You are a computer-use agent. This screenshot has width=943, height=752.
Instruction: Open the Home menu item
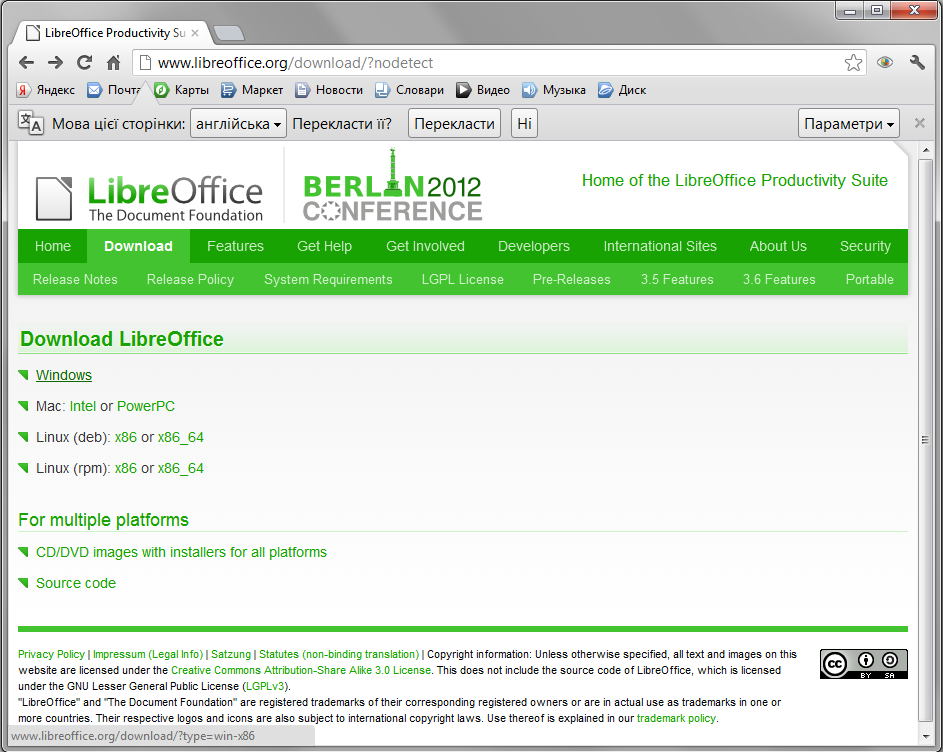(x=53, y=246)
